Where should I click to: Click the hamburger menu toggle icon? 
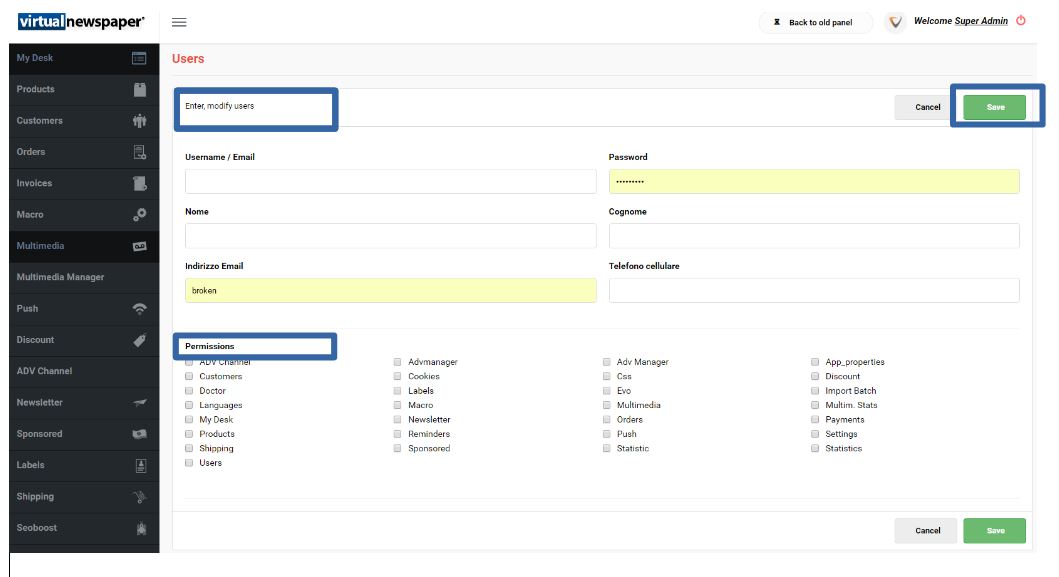pos(179,22)
